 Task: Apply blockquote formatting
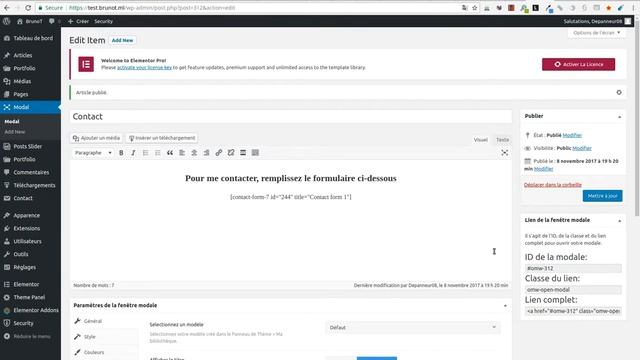point(170,153)
